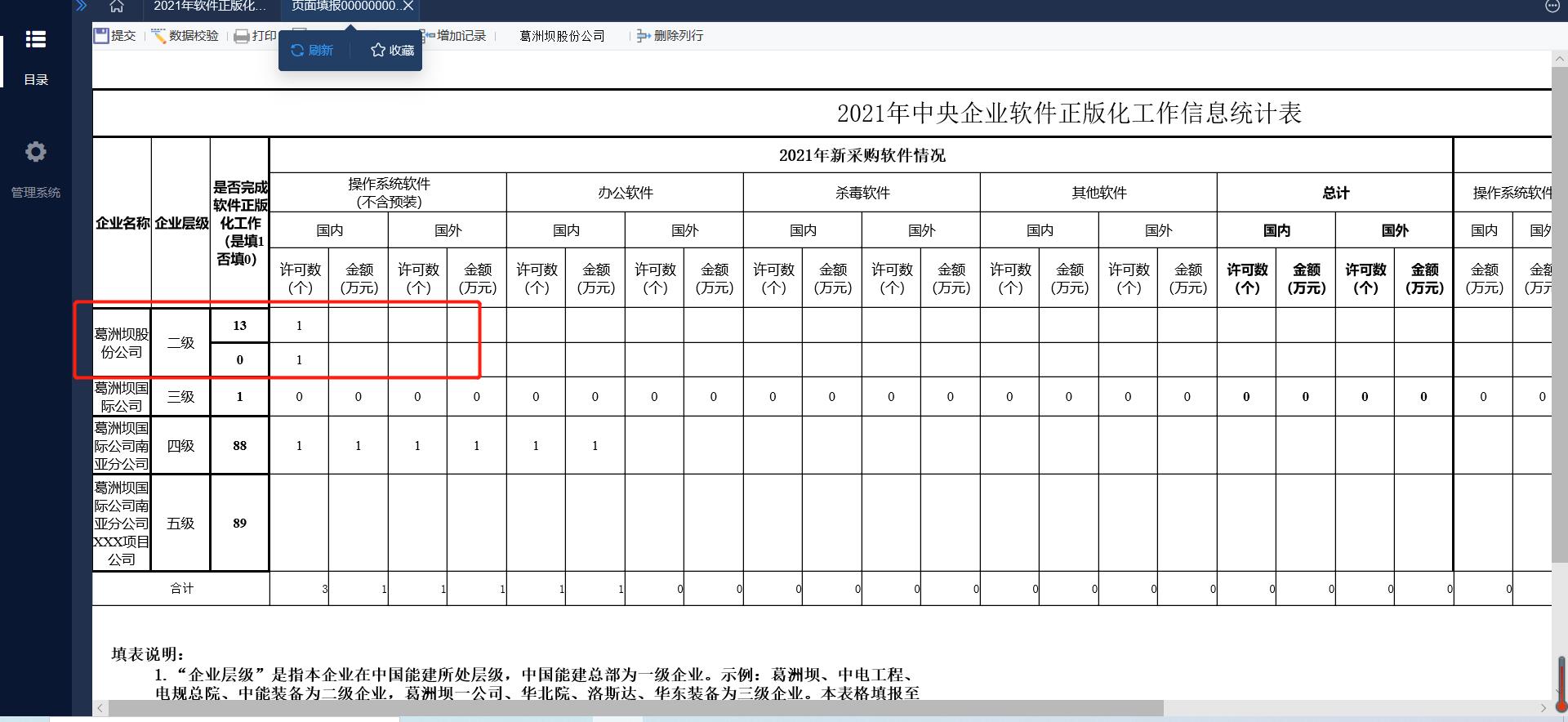Click the 二级 enterprise level cell

tap(180, 343)
